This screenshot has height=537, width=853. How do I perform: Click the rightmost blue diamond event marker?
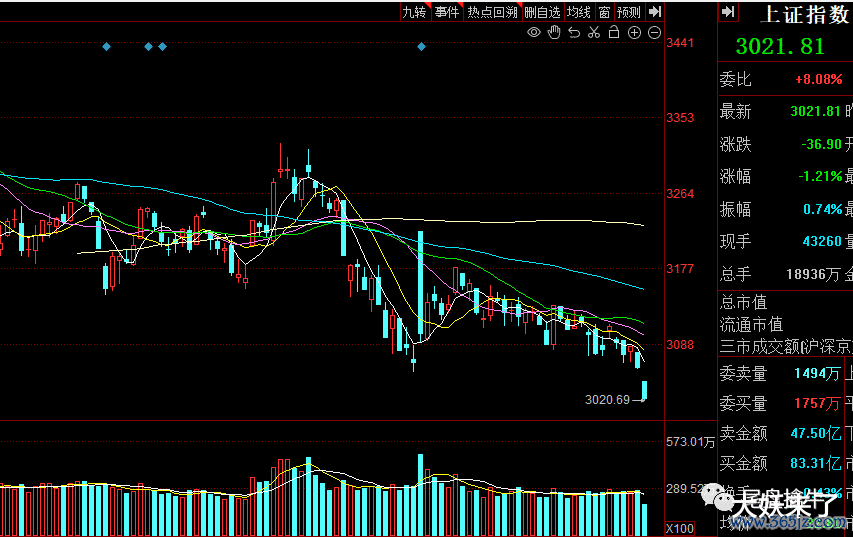[421, 46]
